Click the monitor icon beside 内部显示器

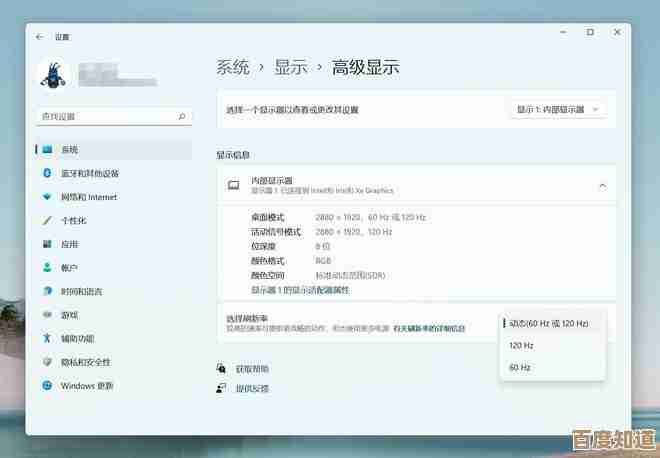[x=234, y=185]
